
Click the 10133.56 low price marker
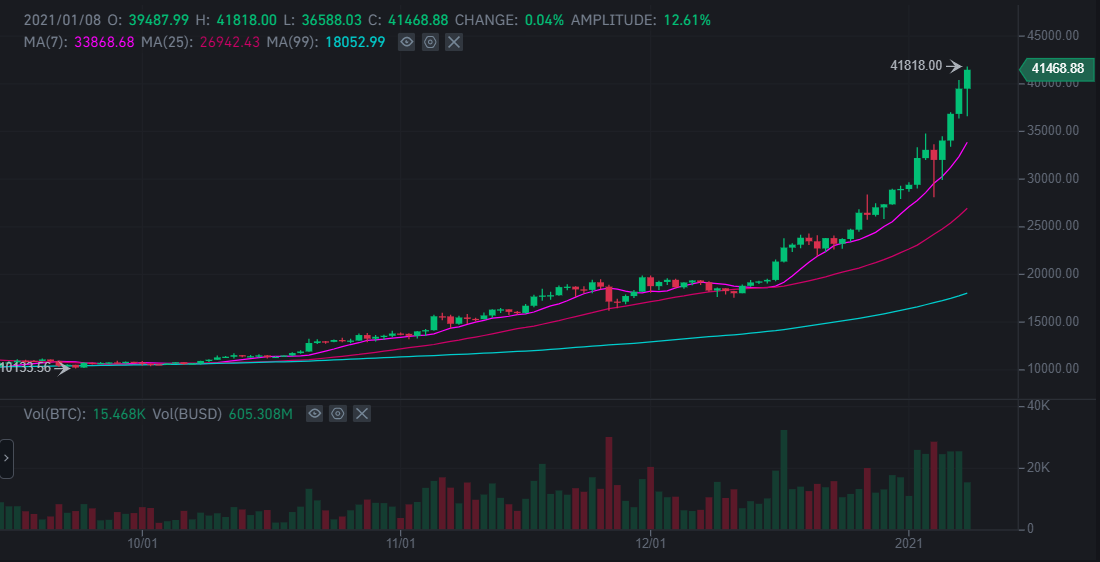coord(24,368)
